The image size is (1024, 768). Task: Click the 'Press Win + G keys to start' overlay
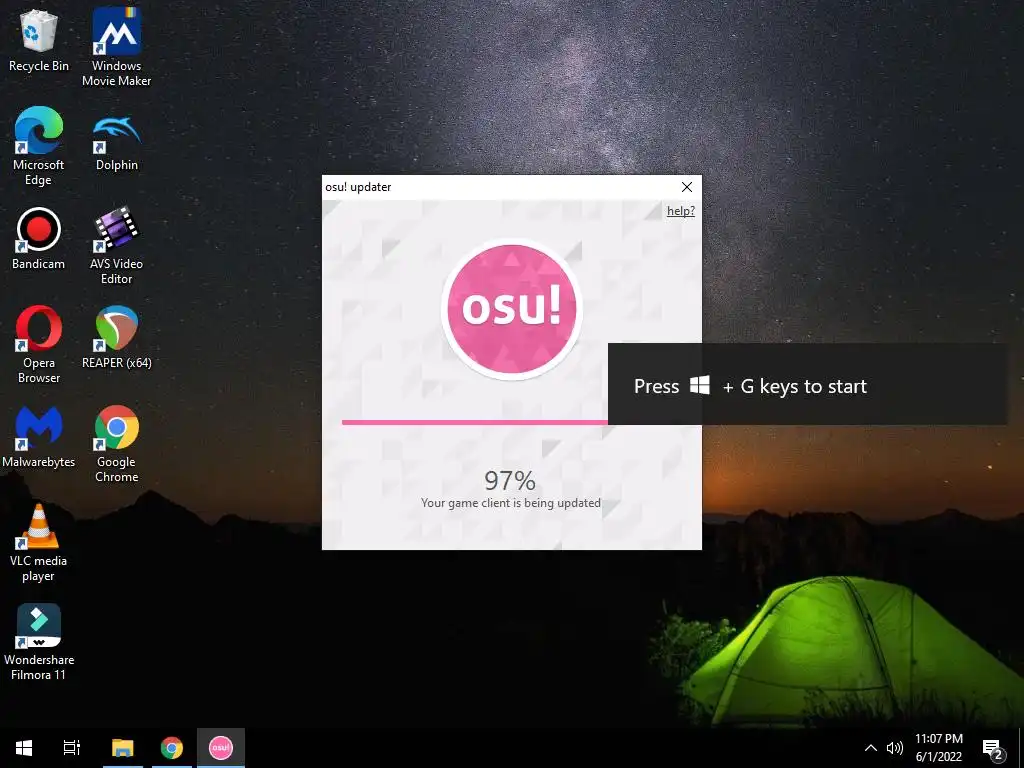[807, 385]
